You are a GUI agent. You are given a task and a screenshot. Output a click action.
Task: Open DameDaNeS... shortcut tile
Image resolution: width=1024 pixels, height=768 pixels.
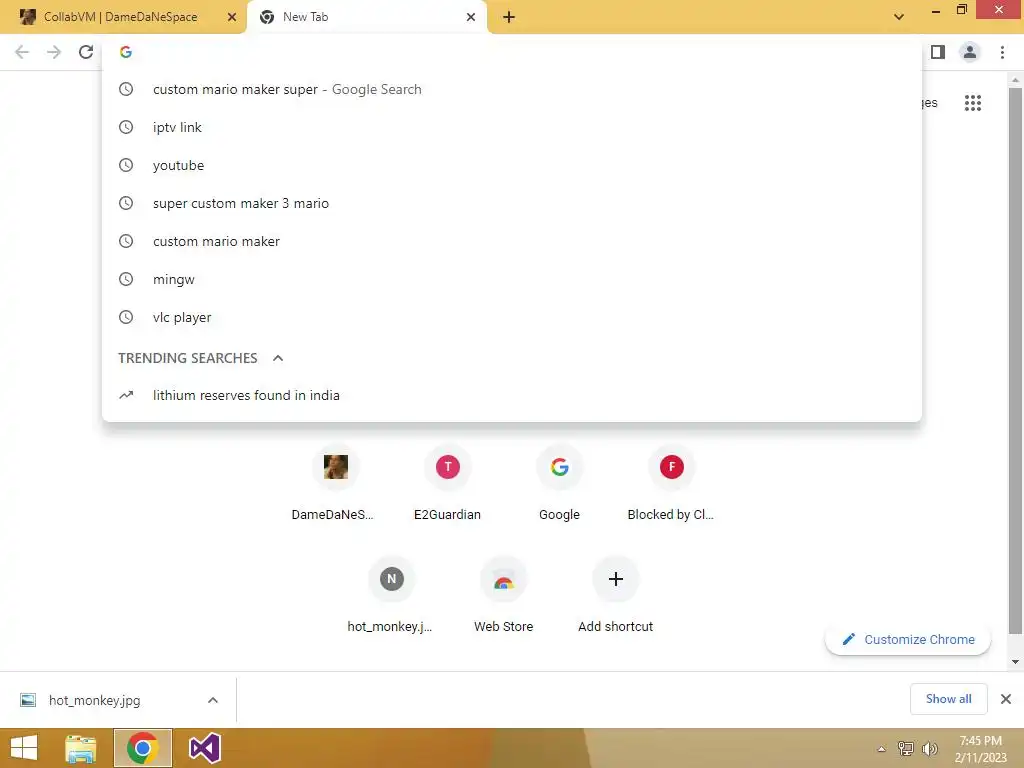[x=336, y=485]
